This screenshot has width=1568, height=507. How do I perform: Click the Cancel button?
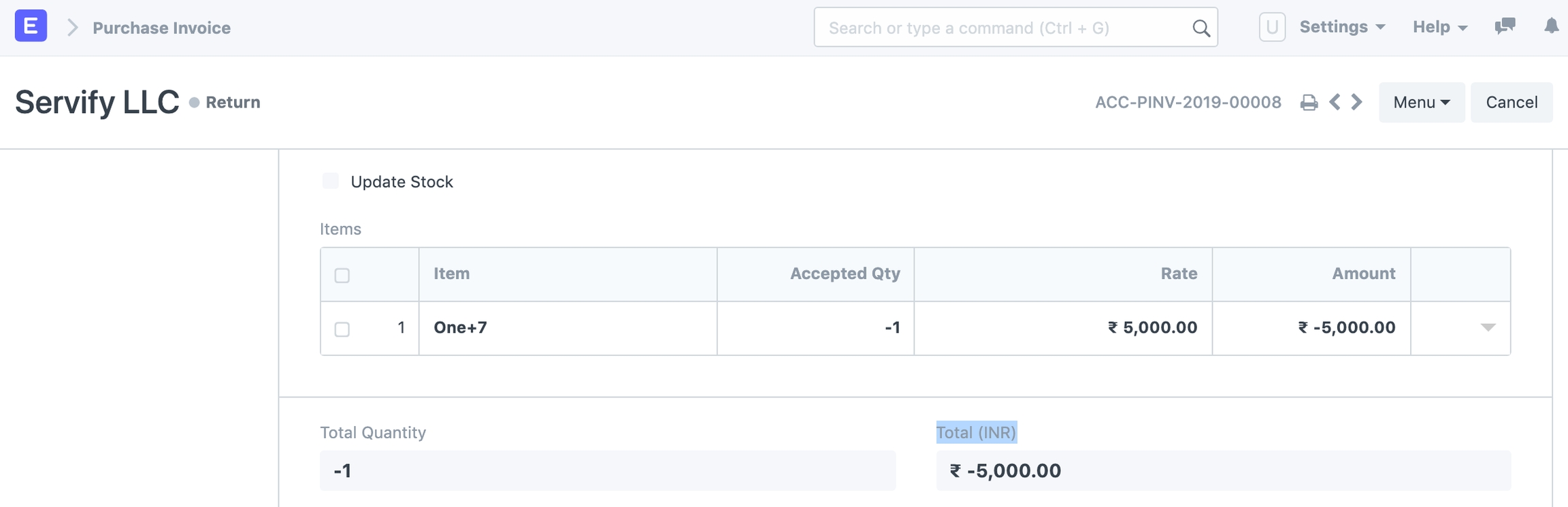[1511, 102]
